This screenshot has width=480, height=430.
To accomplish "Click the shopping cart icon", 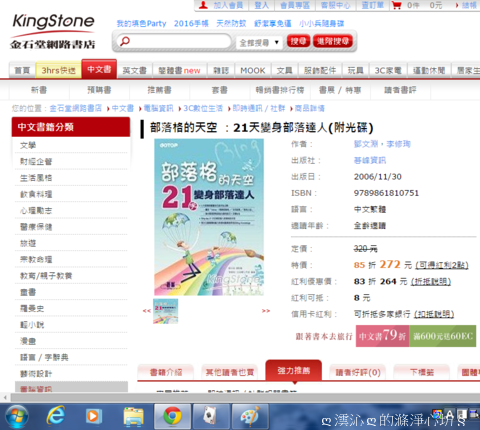I will [397, 5].
